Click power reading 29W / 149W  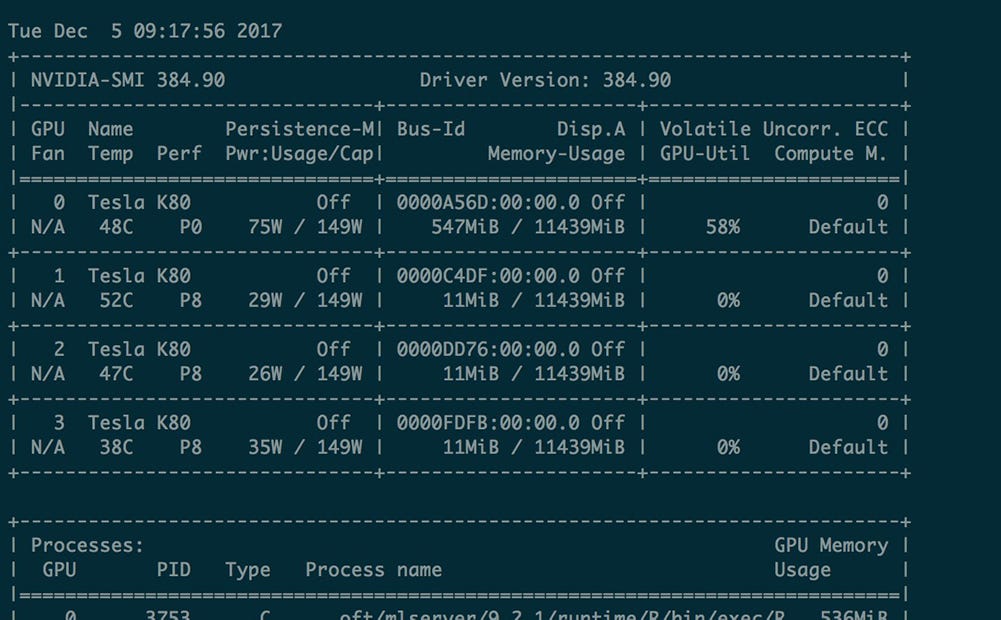click(x=305, y=300)
